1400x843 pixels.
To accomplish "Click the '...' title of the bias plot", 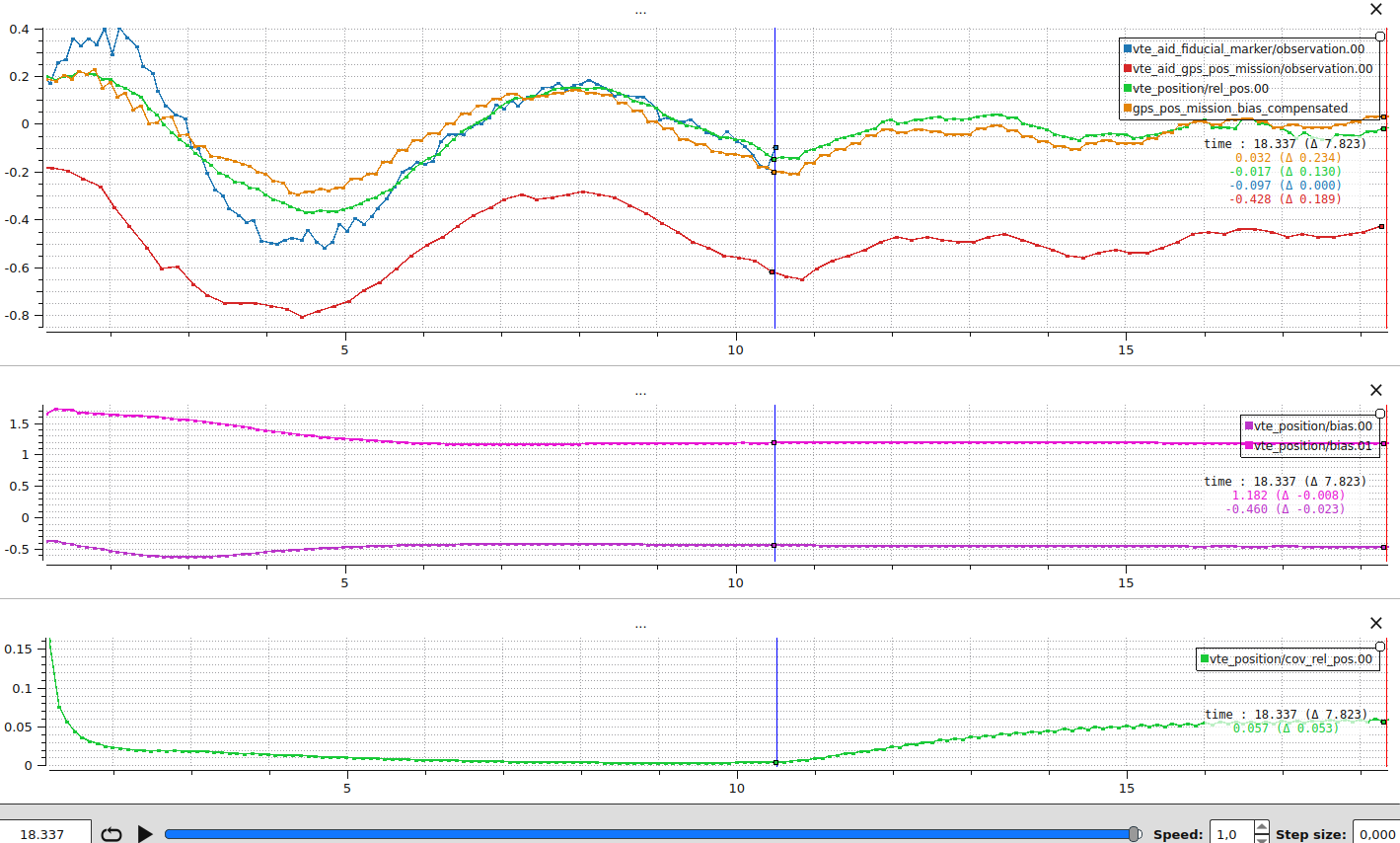I will pyautogui.click(x=640, y=392).
